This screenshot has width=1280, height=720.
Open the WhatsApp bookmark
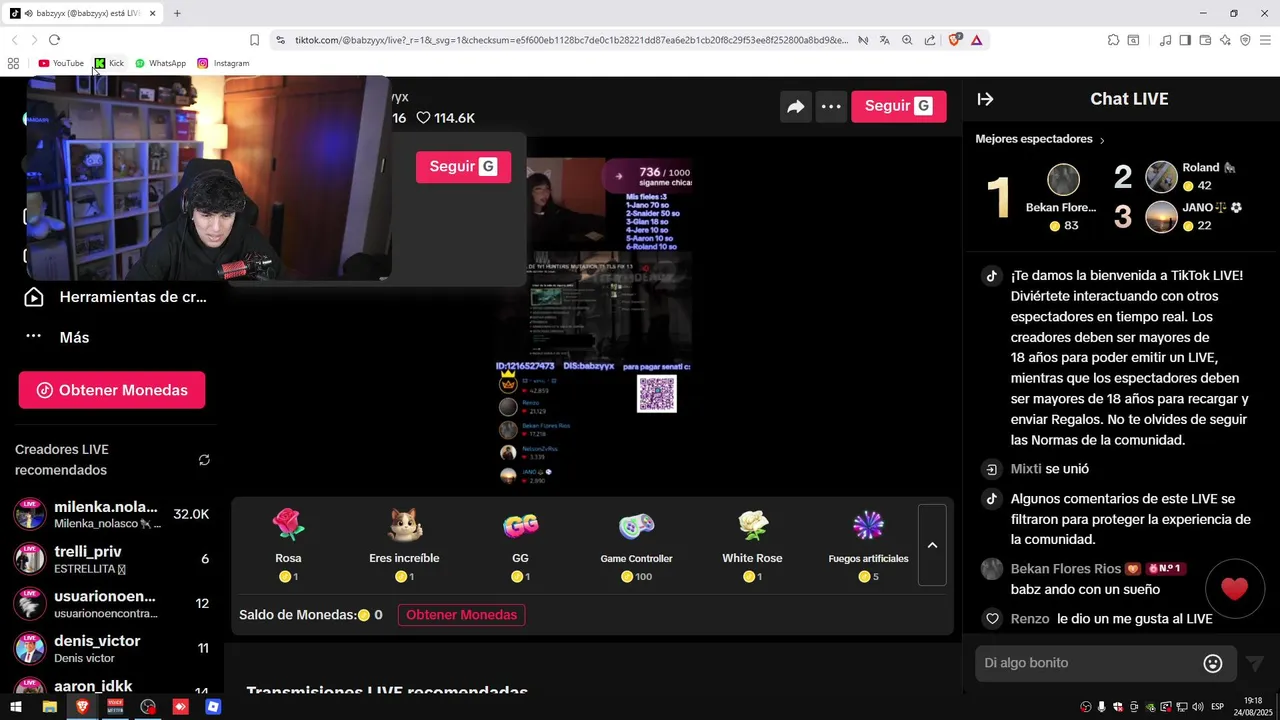coord(160,63)
